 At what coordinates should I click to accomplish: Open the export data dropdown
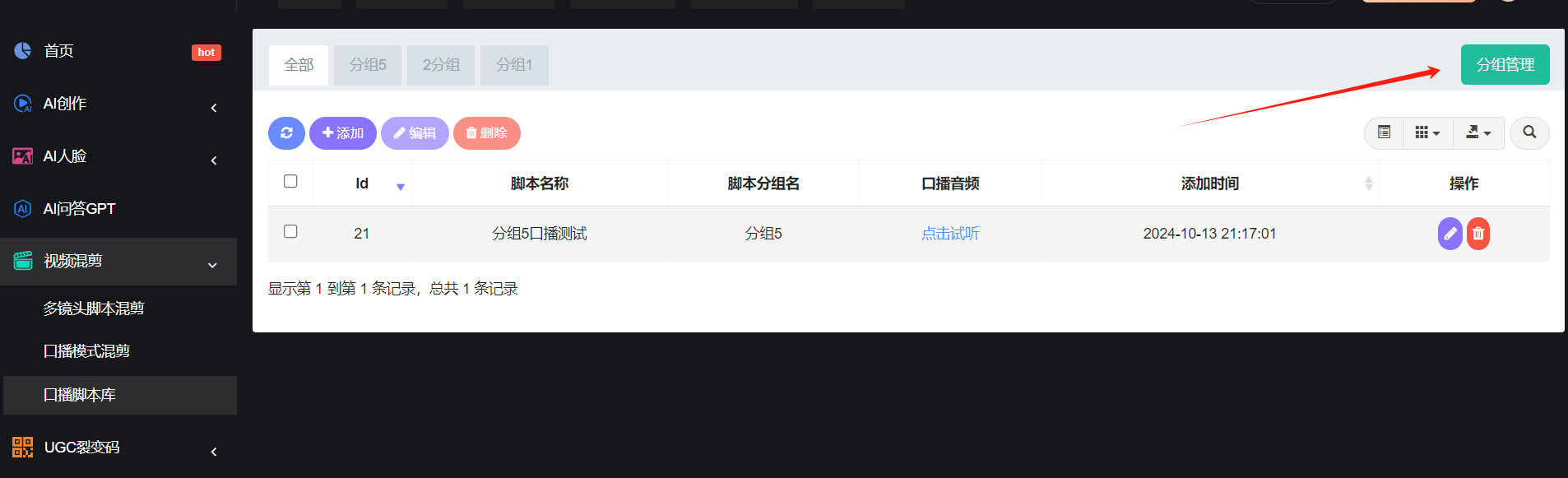point(1478,132)
